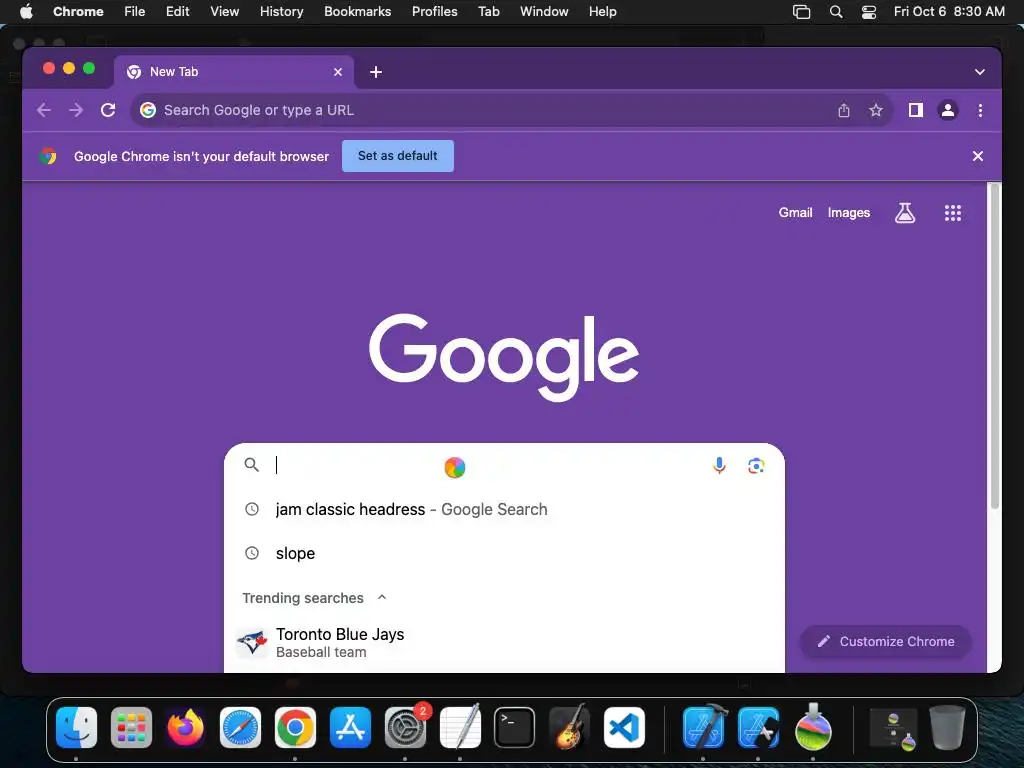
Task: Open Terminal from the Dock
Action: tap(515, 728)
